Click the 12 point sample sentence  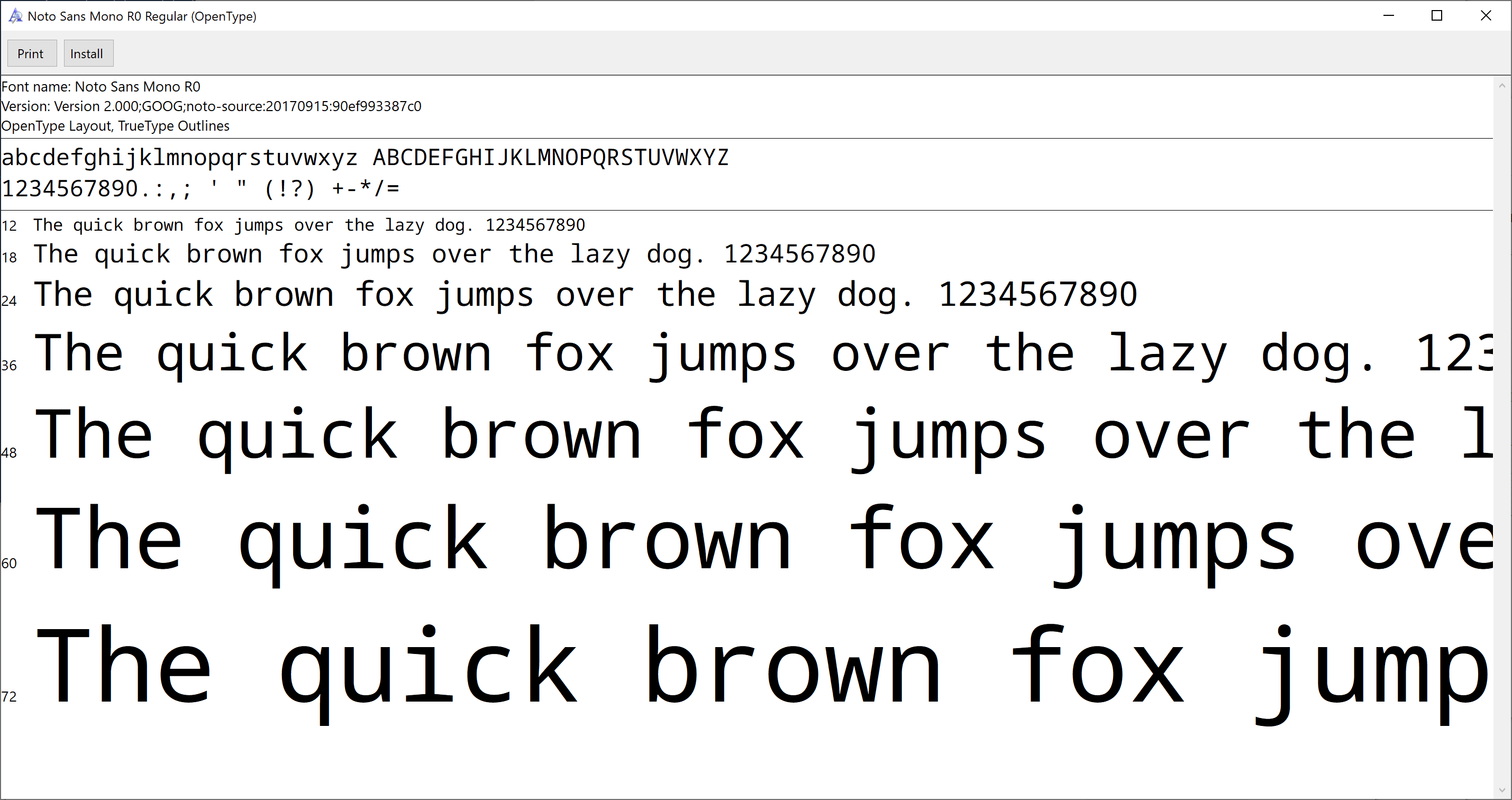click(309, 225)
